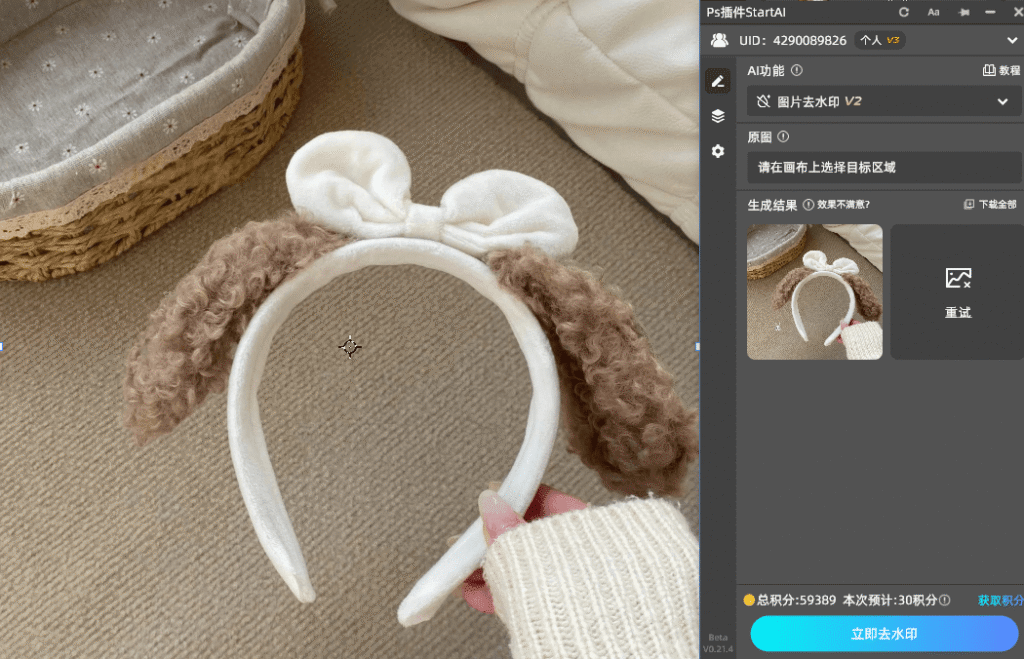Click 重试 on the failed result
Image resolution: width=1024 pixels, height=659 pixels.
click(x=957, y=292)
